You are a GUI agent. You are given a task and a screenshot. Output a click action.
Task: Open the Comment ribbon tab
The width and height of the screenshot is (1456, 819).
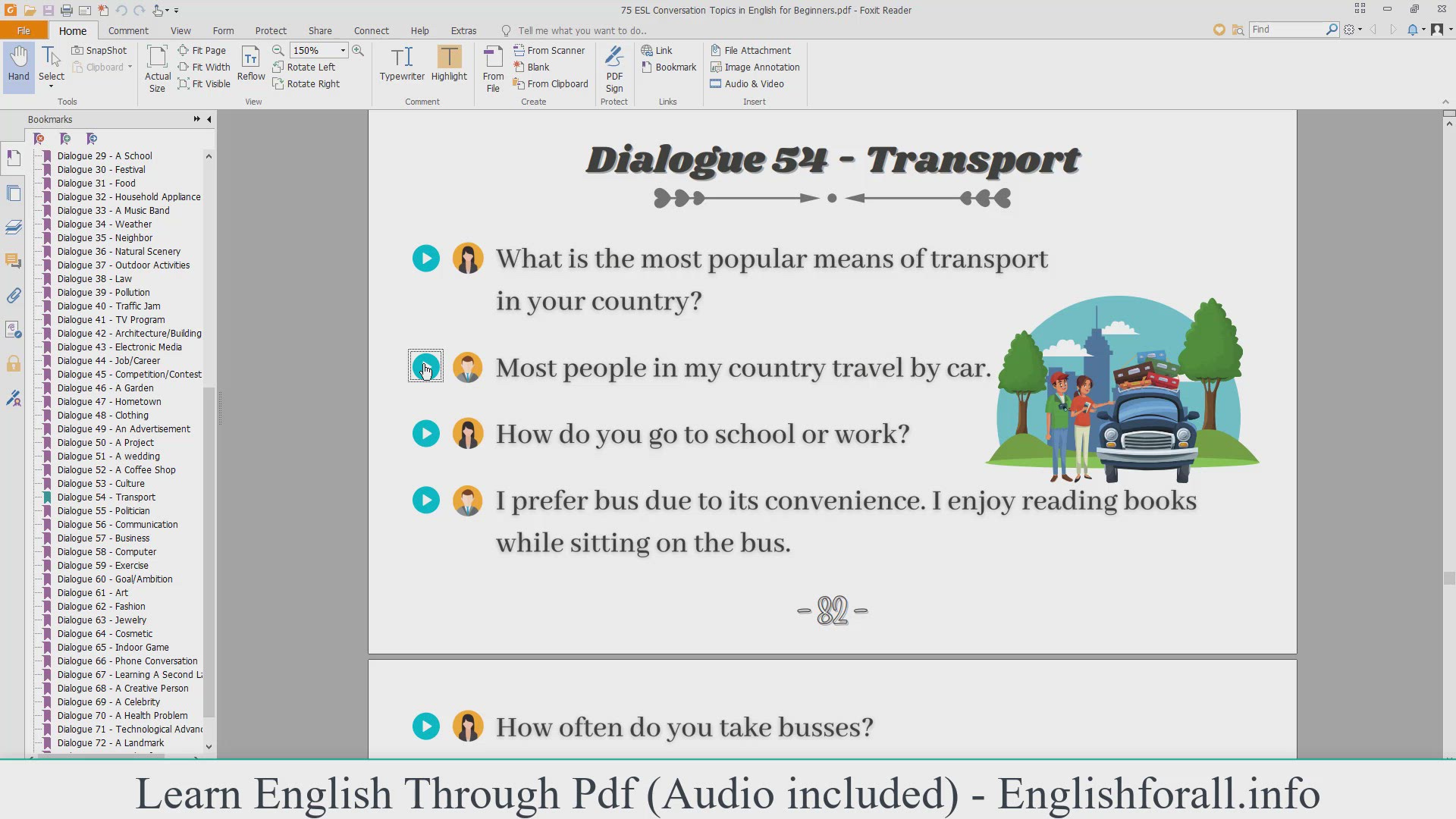(128, 30)
